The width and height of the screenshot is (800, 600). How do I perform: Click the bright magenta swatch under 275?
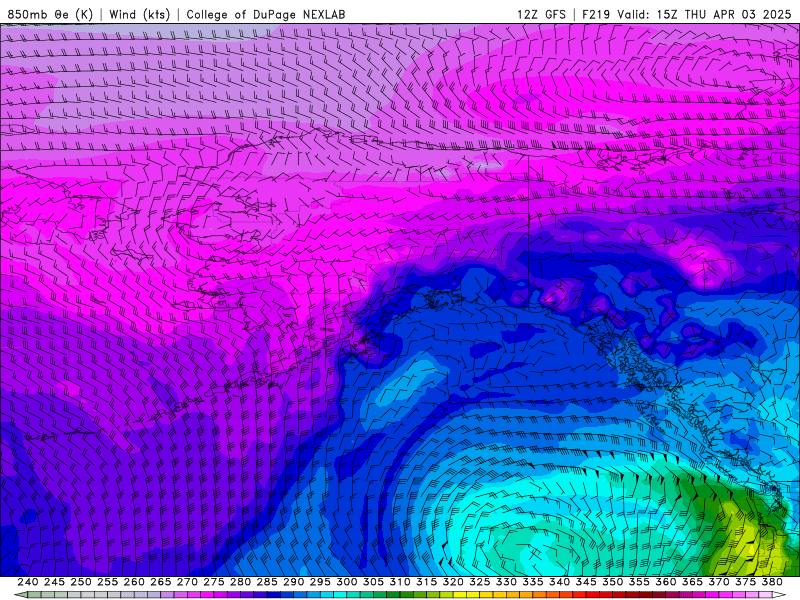click(207, 595)
